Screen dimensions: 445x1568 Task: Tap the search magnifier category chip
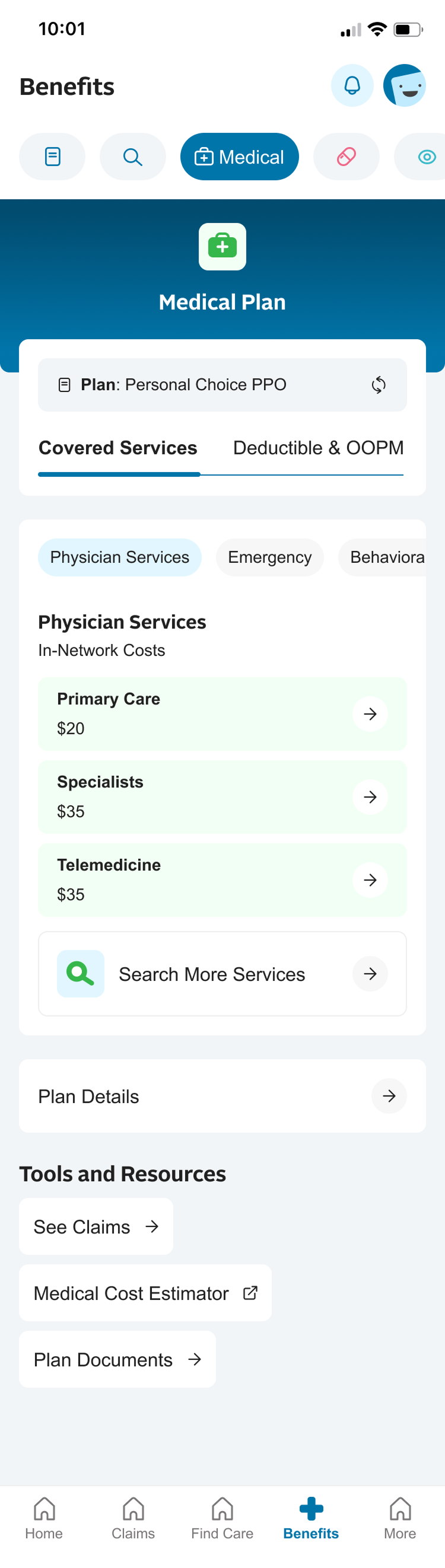(x=133, y=157)
